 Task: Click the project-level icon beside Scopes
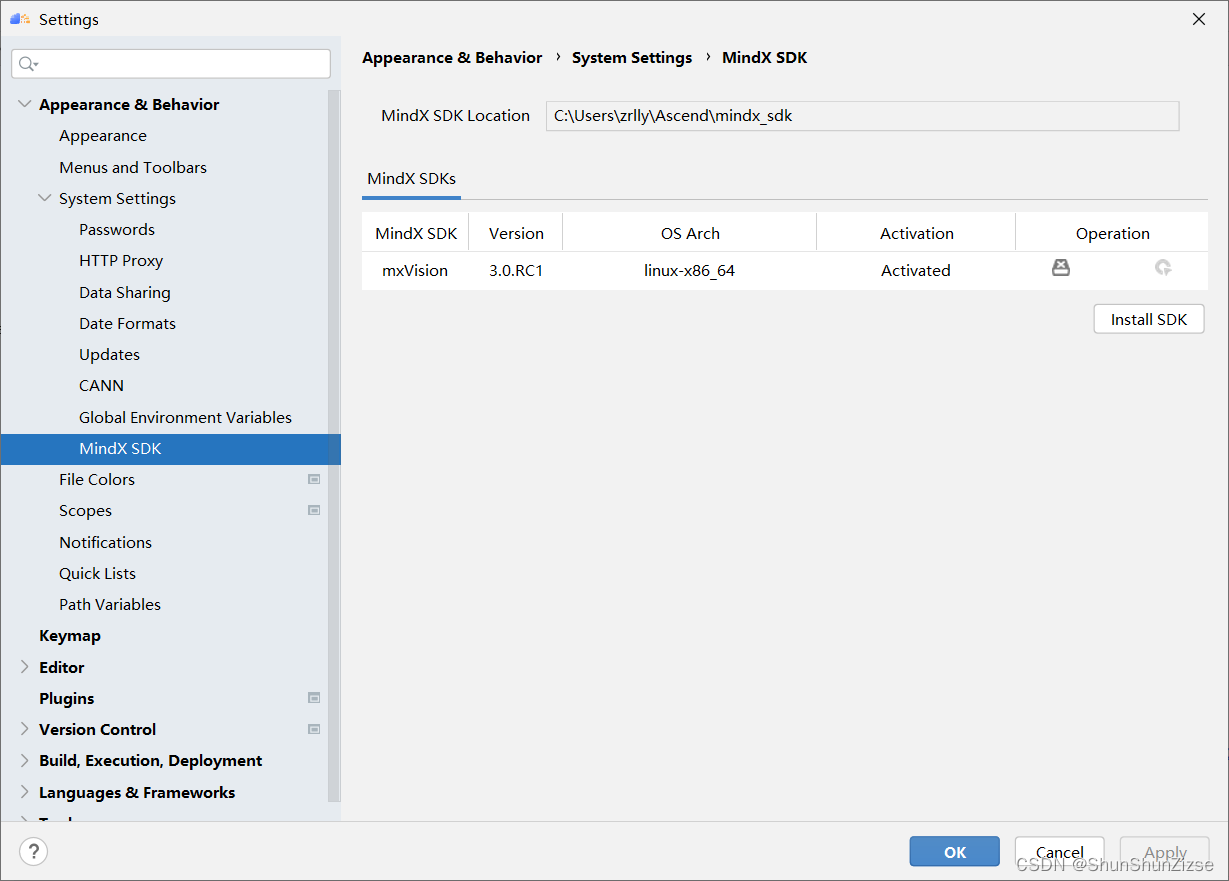tap(314, 510)
